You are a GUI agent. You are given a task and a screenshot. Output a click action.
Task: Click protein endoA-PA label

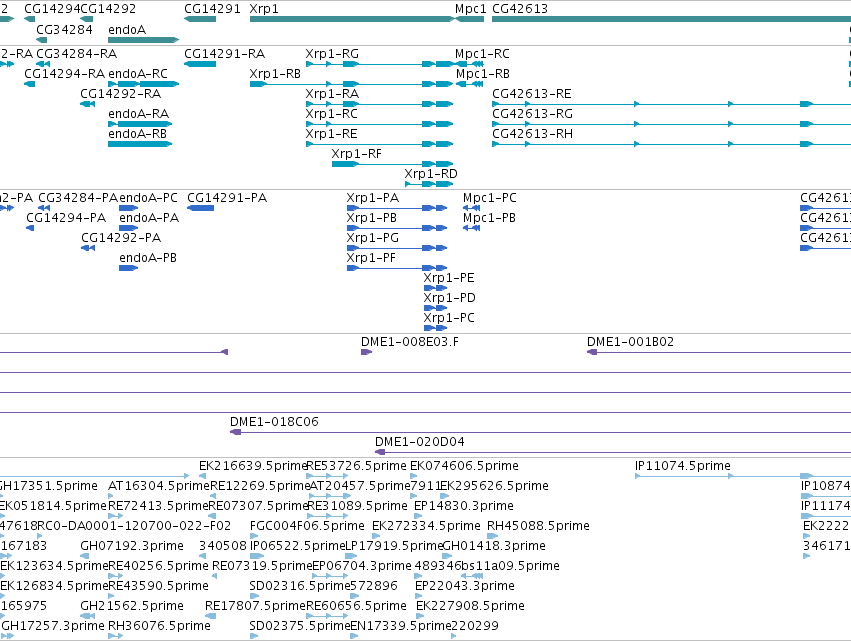149,218
